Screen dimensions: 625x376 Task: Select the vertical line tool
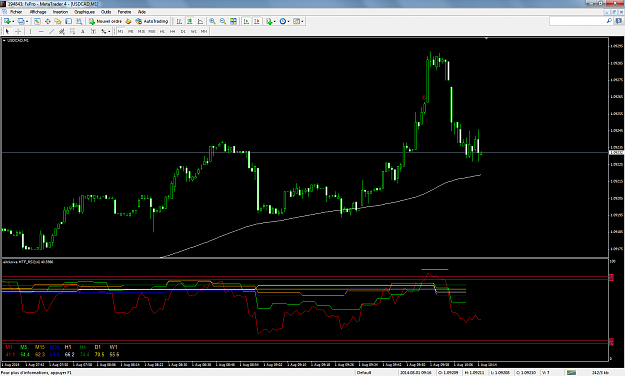[31, 31]
